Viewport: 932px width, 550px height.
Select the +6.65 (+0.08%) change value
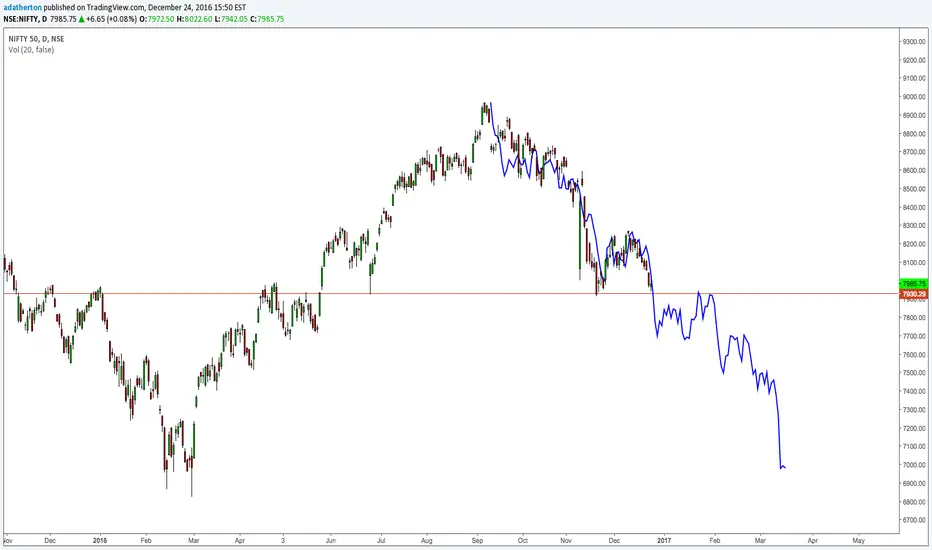(x=112, y=19)
